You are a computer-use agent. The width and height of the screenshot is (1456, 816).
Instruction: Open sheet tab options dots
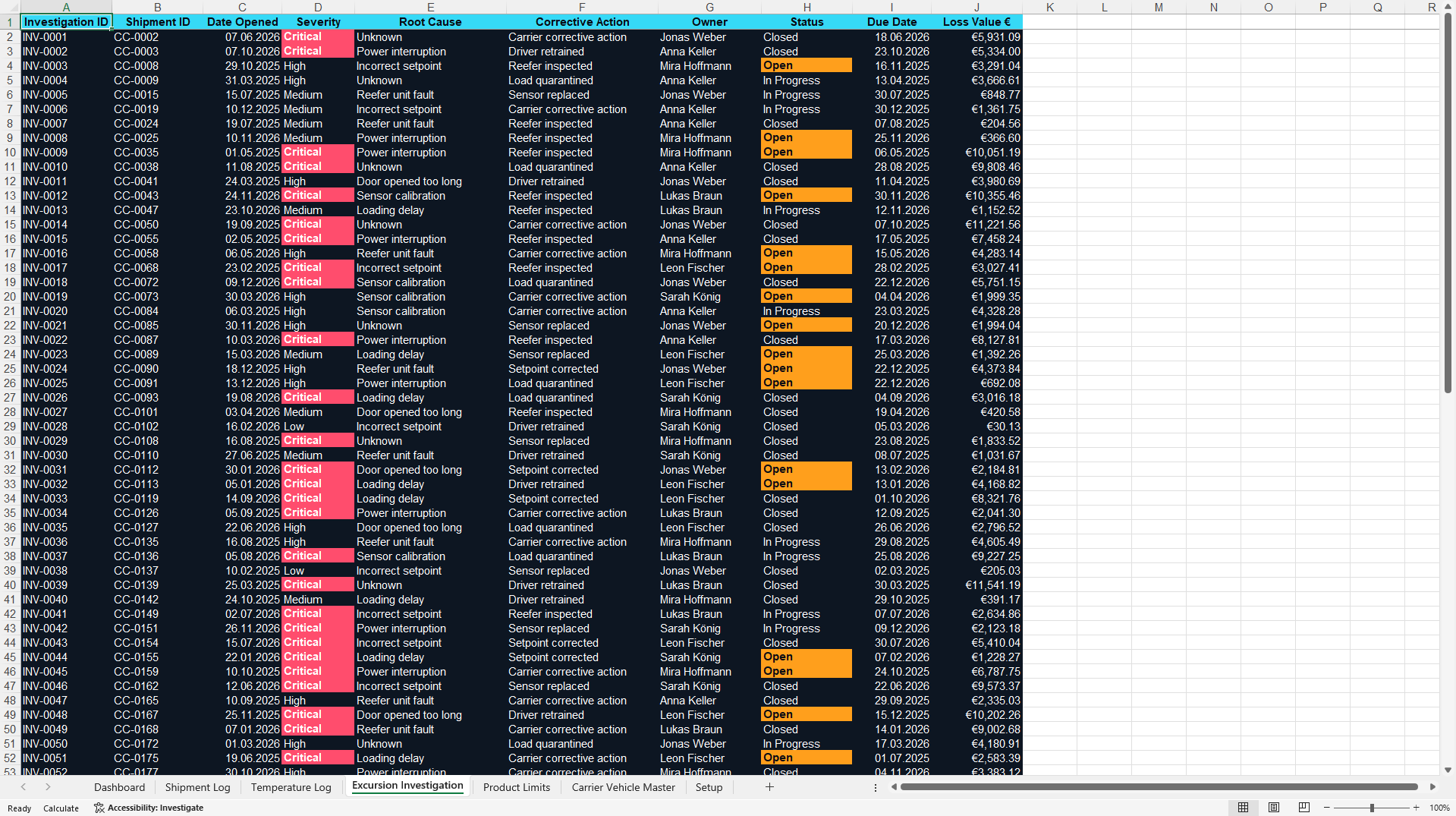[x=876, y=788]
